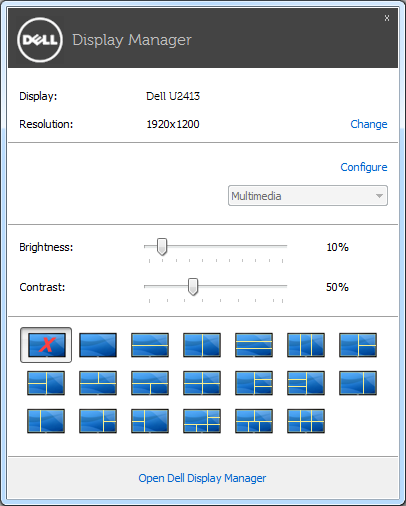This screenshot has height=506, width=406.
Task: Select two top cells over wide bottom layout
Action: pyautogui.click(x=98, y=383)
